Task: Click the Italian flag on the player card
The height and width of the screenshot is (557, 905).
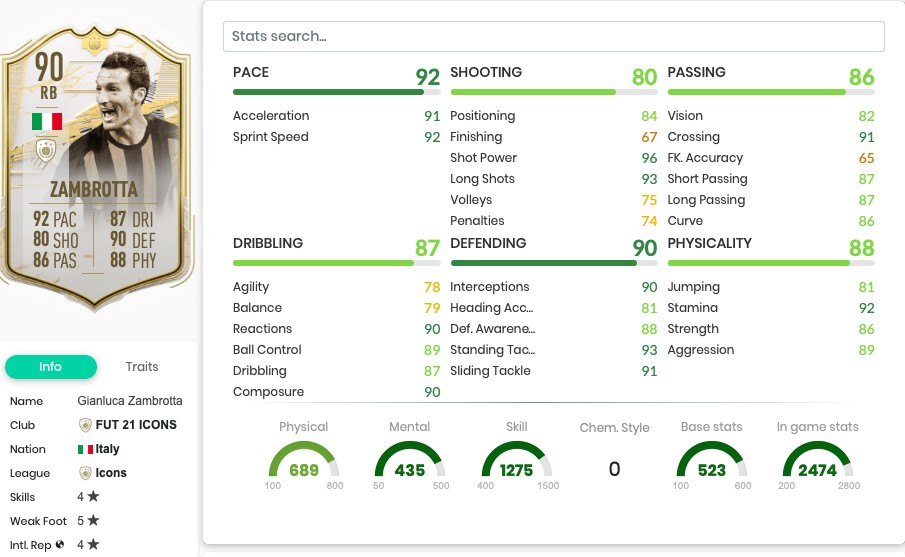Action: pyautogui.click(x=47, y=121)
